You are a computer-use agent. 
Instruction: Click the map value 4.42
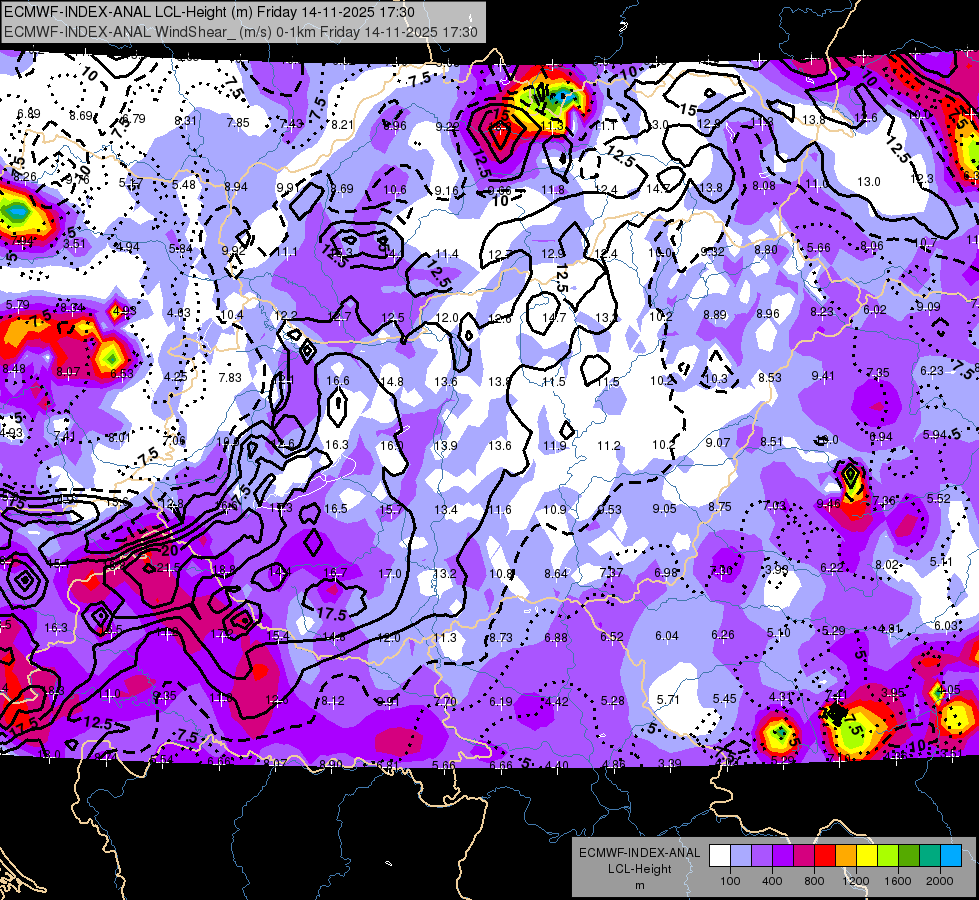click(557, 701)
